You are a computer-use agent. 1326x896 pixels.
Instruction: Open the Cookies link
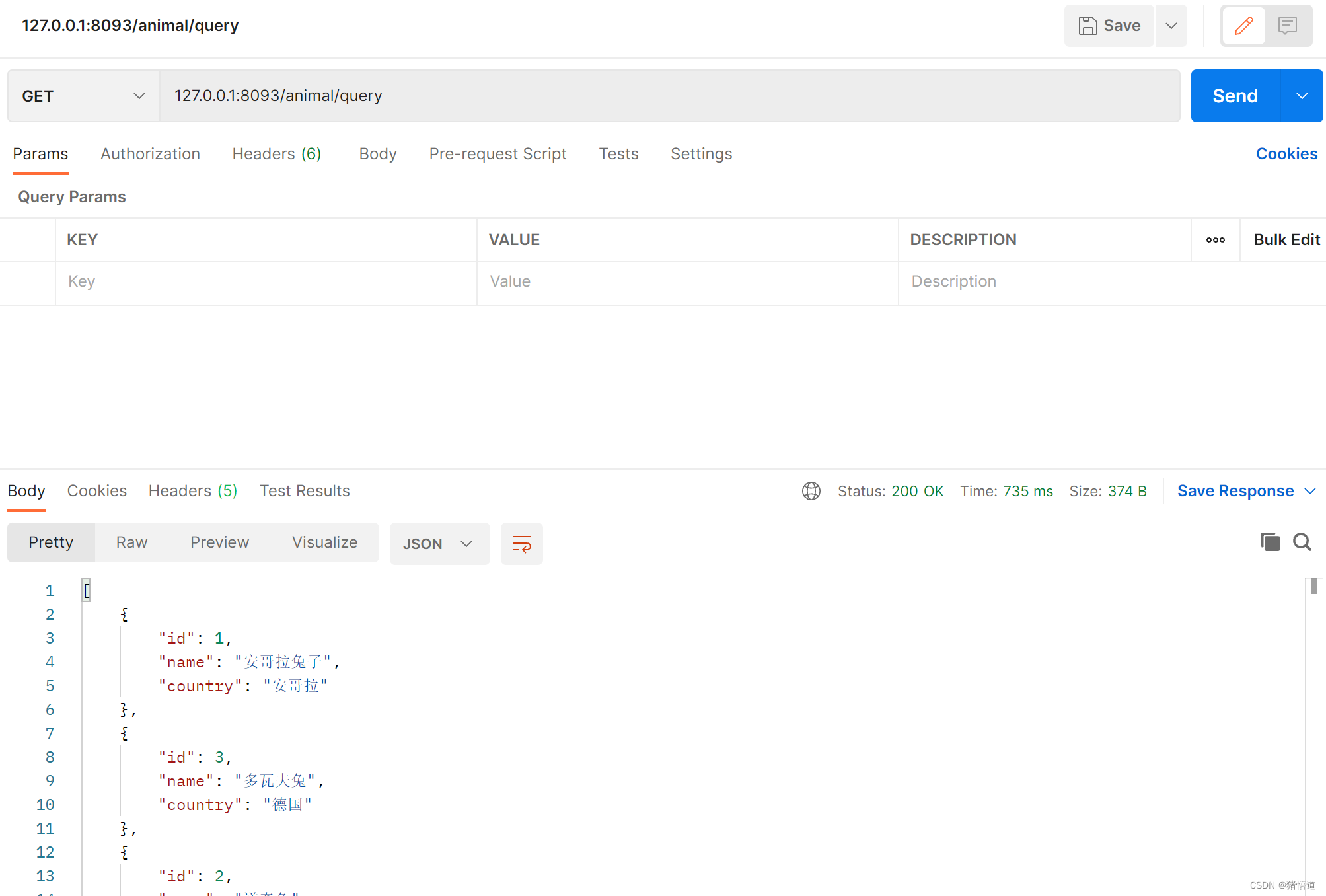click(1286, 154)
